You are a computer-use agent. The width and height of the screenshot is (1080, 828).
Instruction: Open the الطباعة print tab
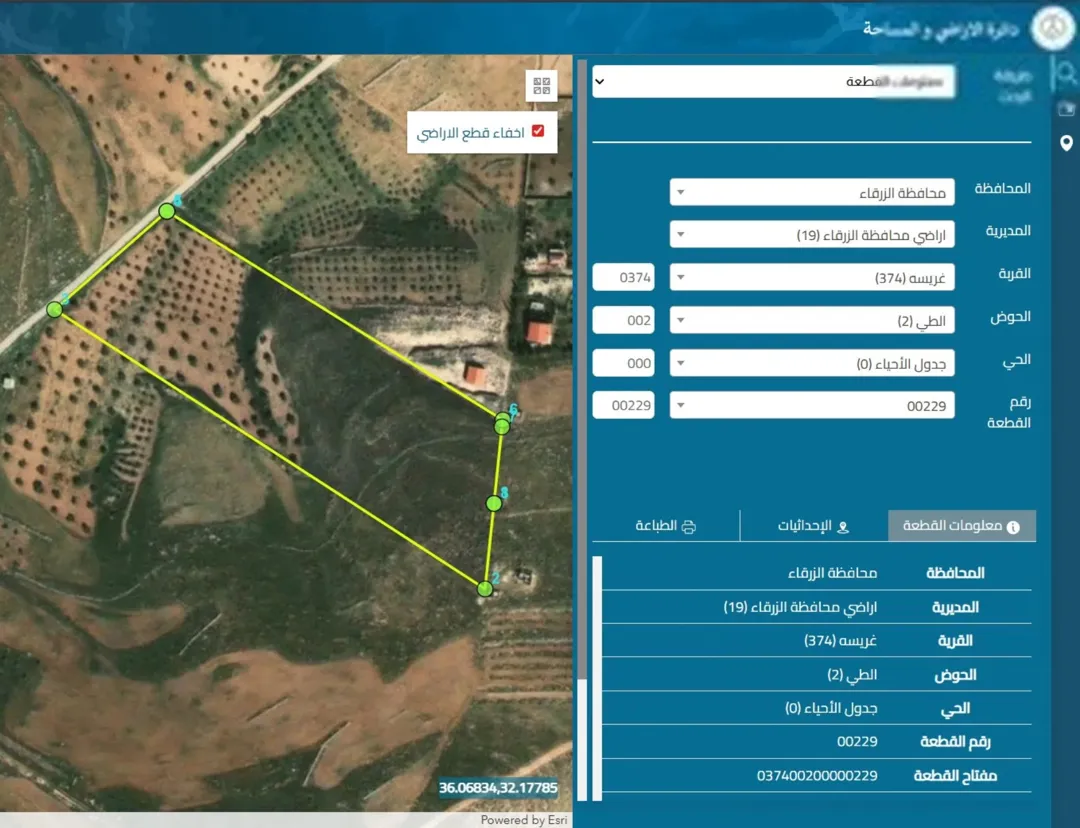[665, 526]
